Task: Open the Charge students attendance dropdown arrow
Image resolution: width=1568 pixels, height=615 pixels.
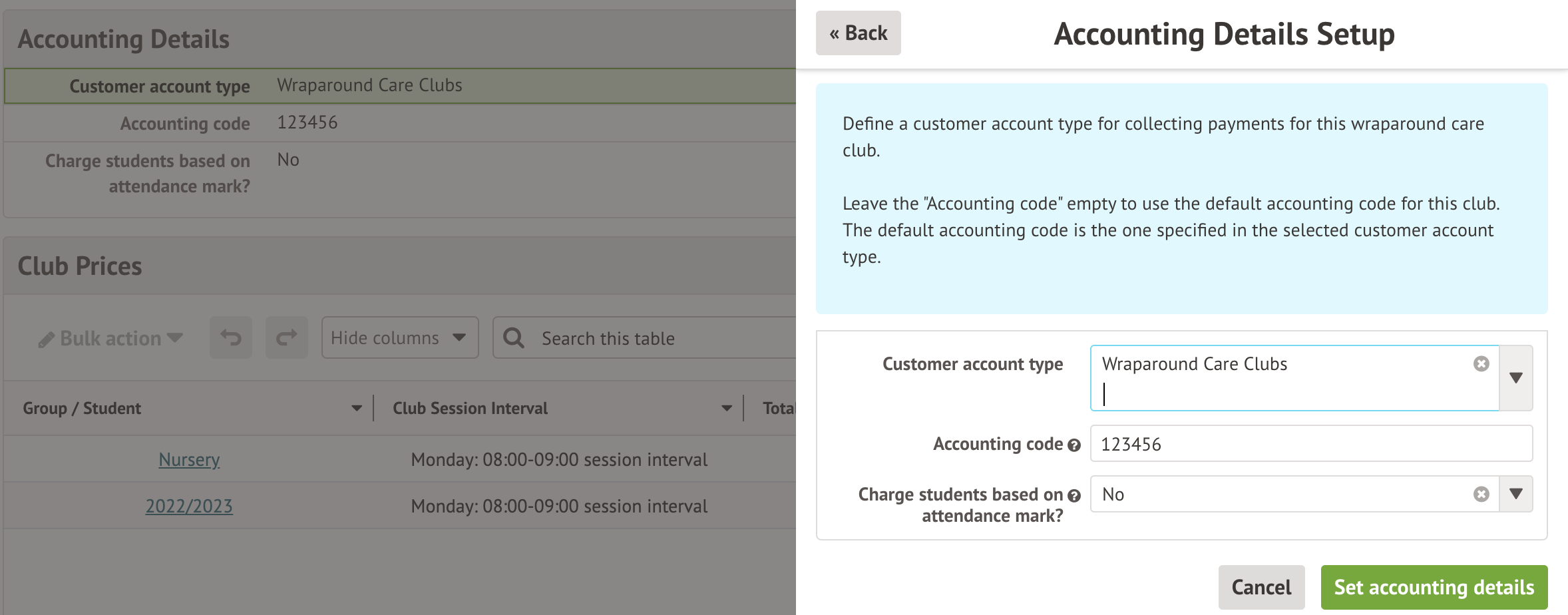Action: 1516,494
